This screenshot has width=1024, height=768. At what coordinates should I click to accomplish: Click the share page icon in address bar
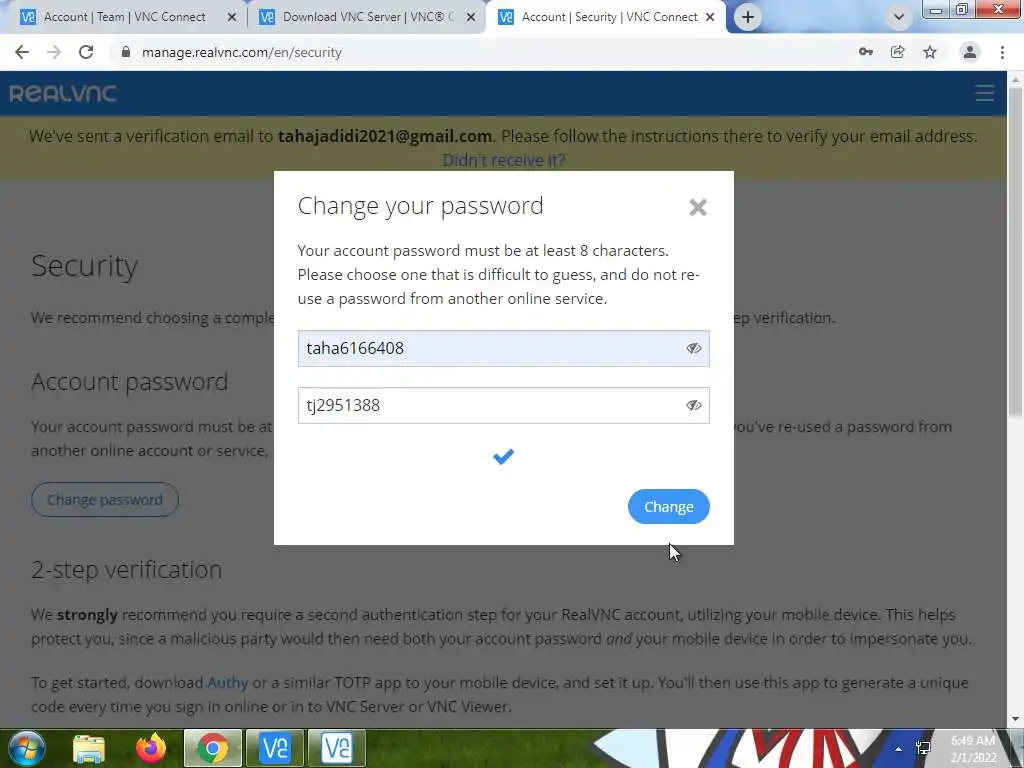pyautogui.click(x=898, y=52)
